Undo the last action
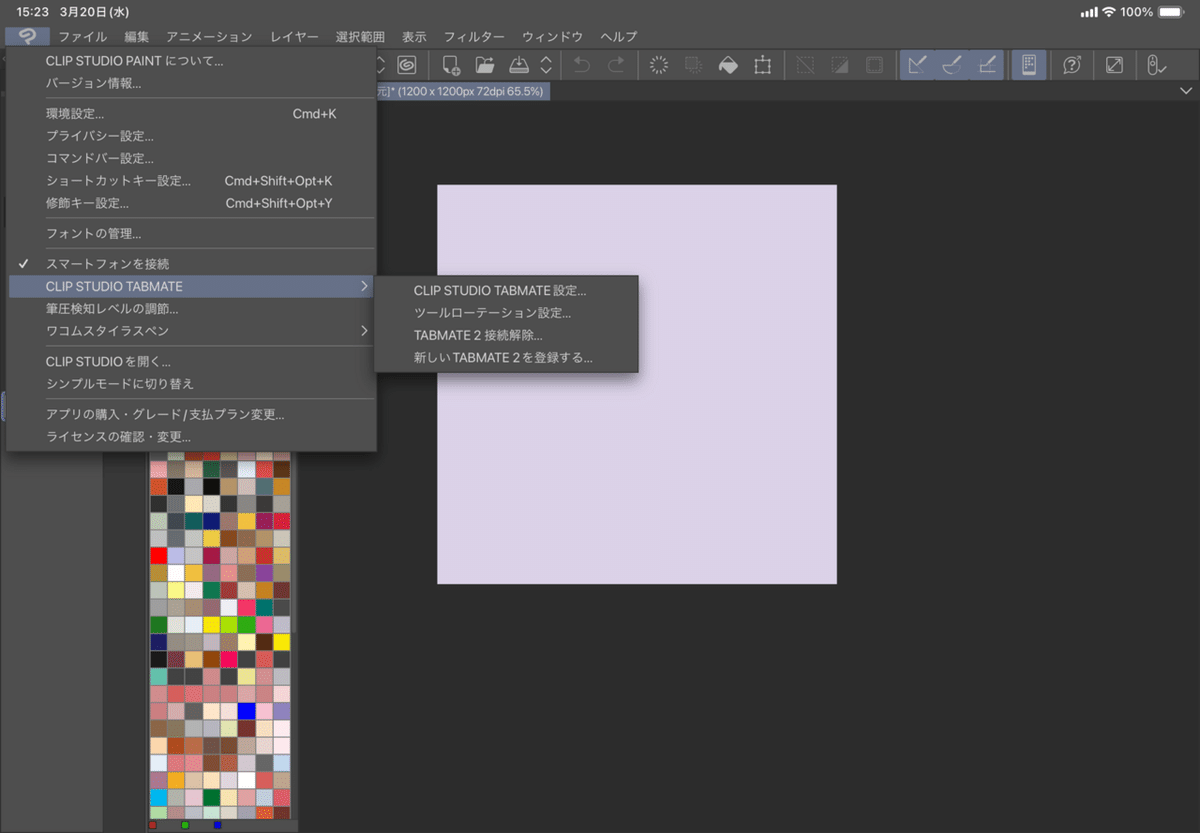 point(582,65)
